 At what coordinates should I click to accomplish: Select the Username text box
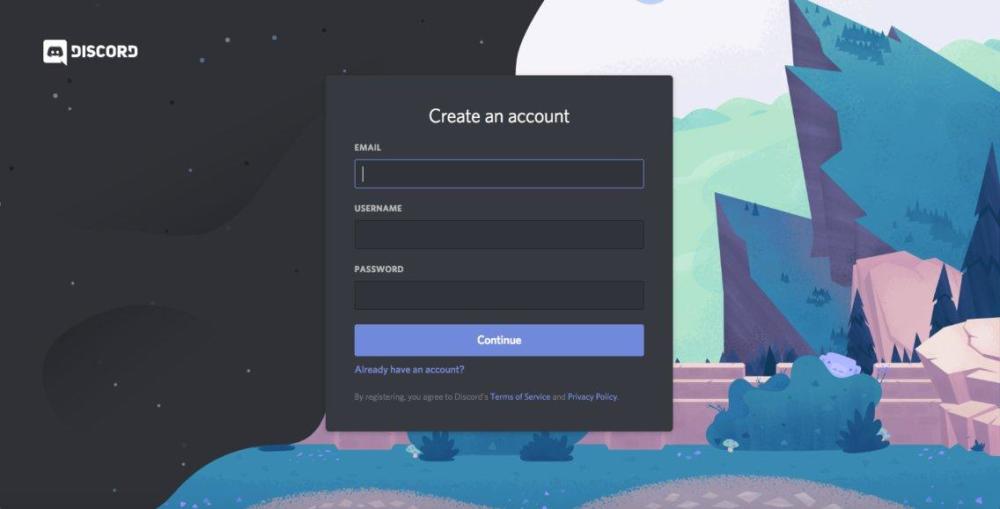[x=499, y=235]
